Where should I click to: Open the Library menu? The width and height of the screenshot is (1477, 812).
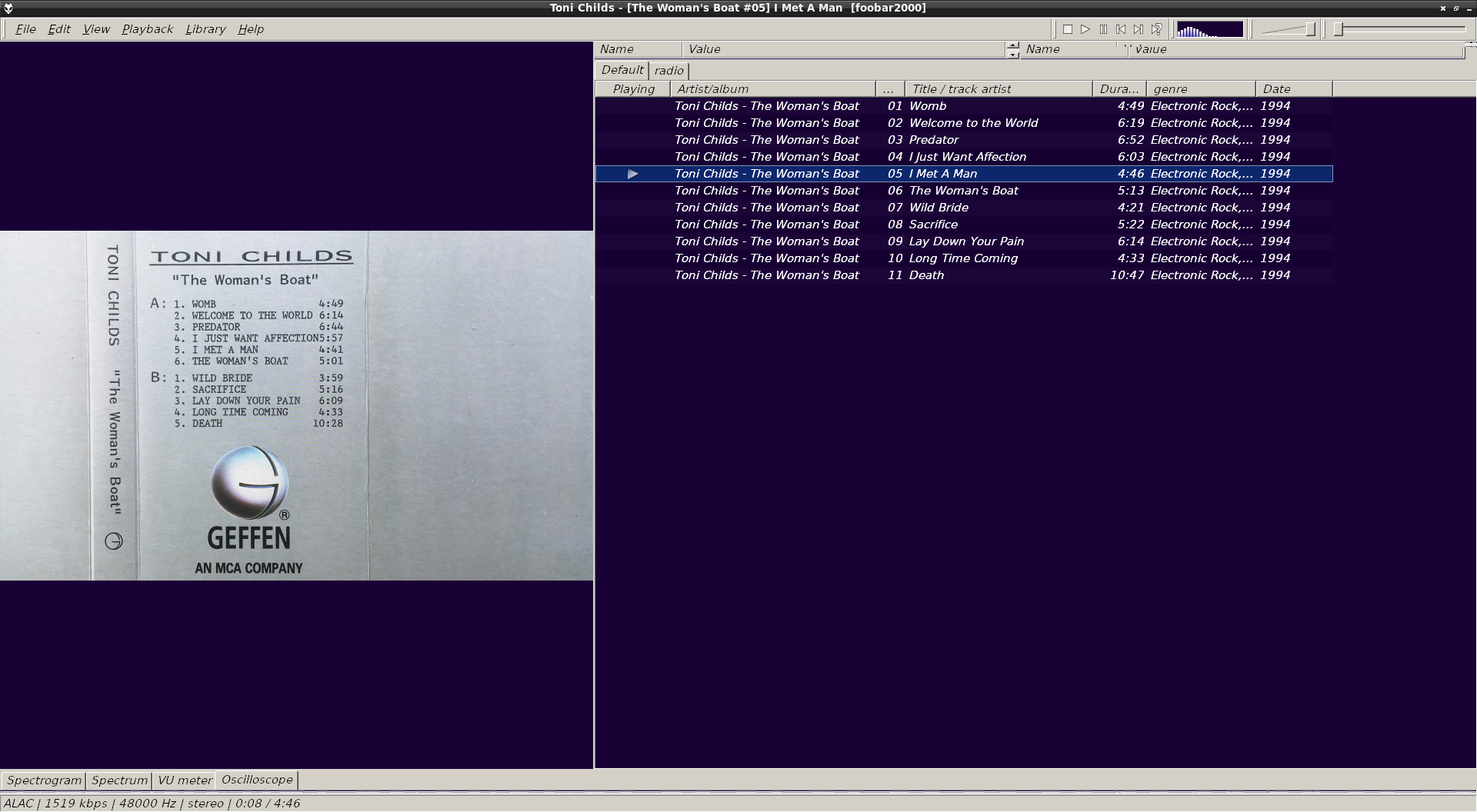coord(205,29)
